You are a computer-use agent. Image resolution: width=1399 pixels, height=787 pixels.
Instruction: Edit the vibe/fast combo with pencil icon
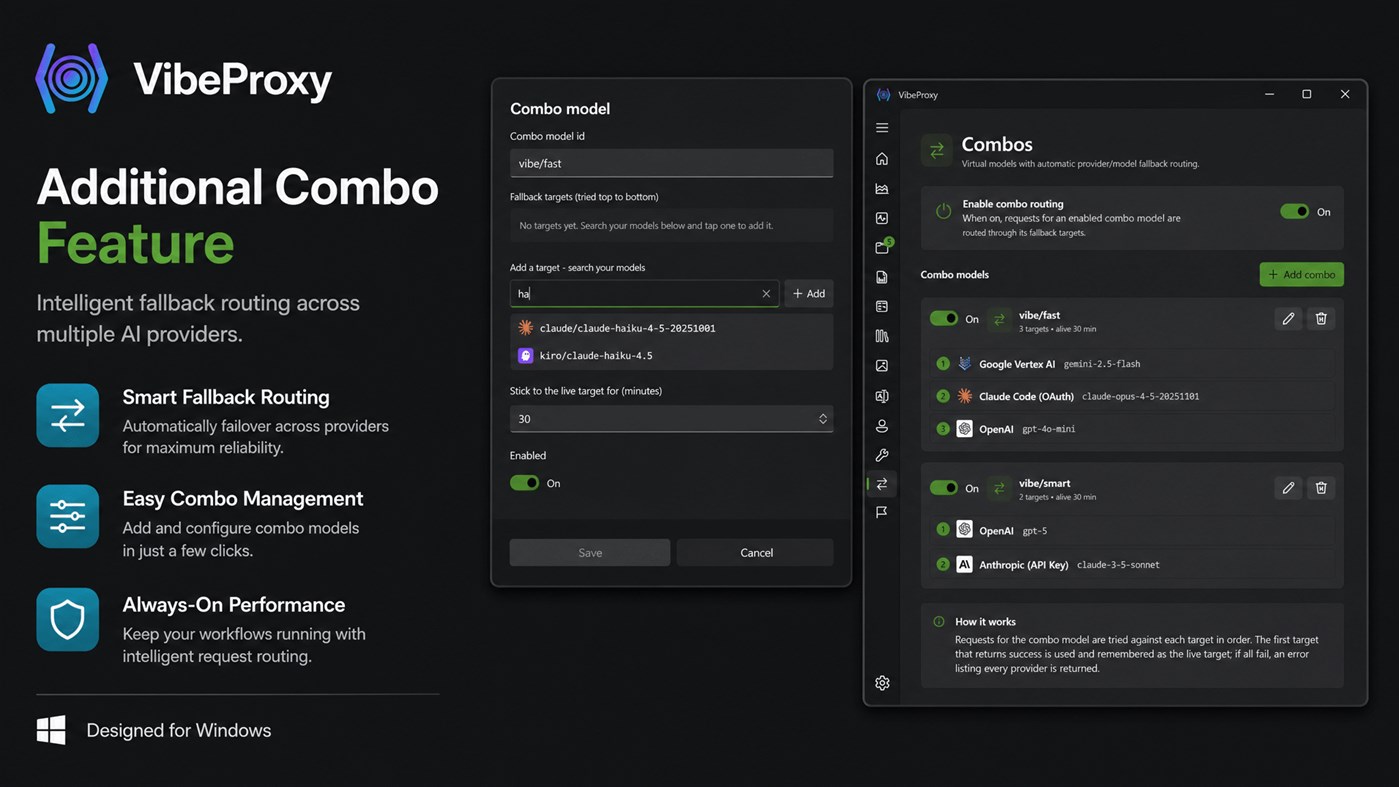(1288, 319)
